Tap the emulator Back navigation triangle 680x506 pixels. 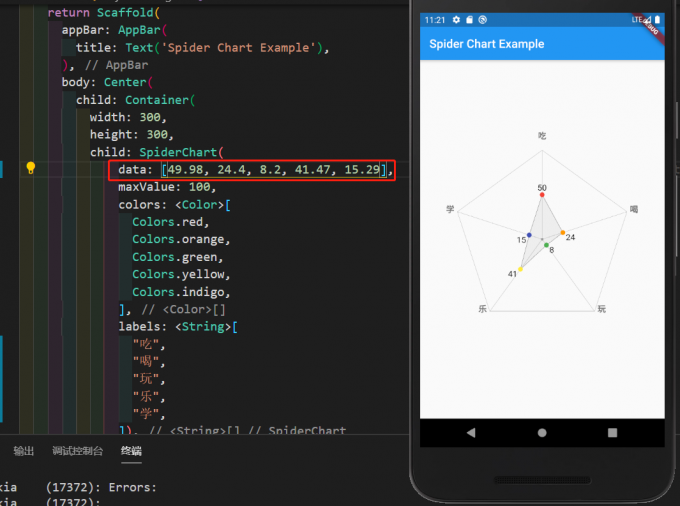click(471, 432)
